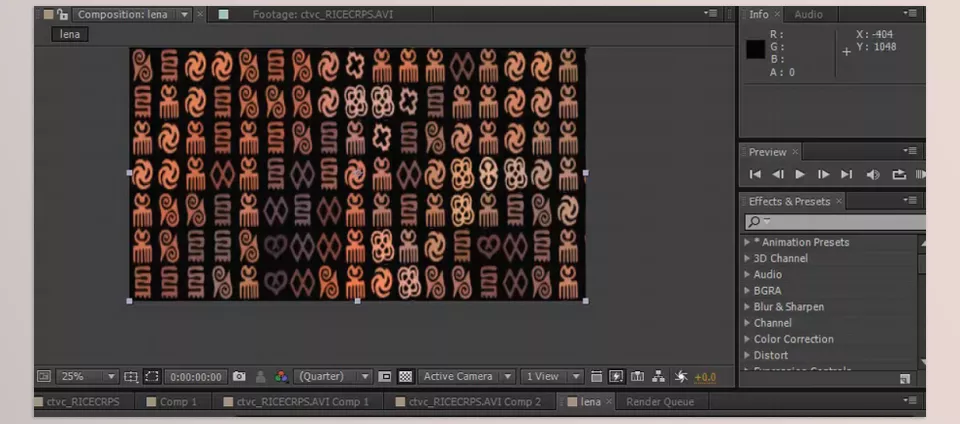
Task: Toggle the Region of Interest button
Action: pyautogui.click(x=384, y=377)
